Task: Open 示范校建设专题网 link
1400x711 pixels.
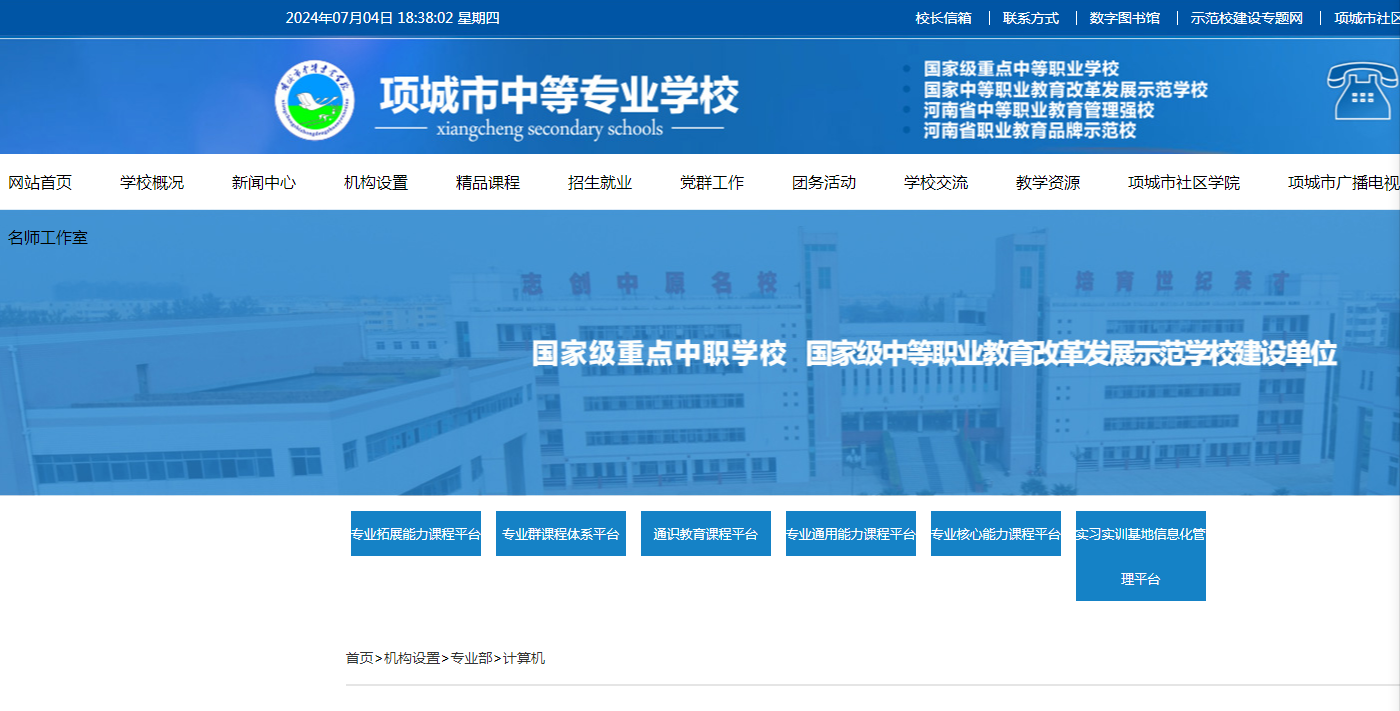Action: (1246, 18)
